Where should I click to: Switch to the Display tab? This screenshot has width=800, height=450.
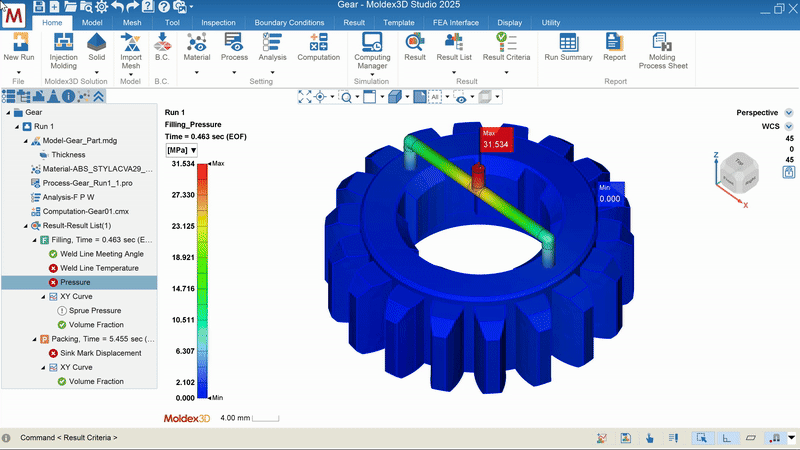click(509, 22)
